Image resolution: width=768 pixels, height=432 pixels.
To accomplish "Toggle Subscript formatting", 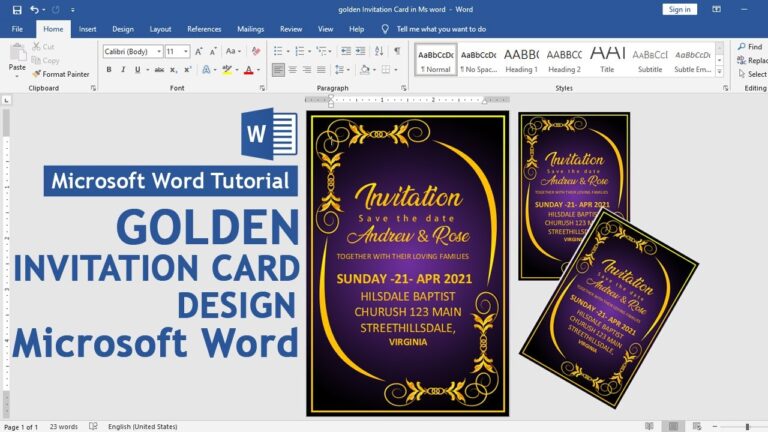I will coord(173,70).
